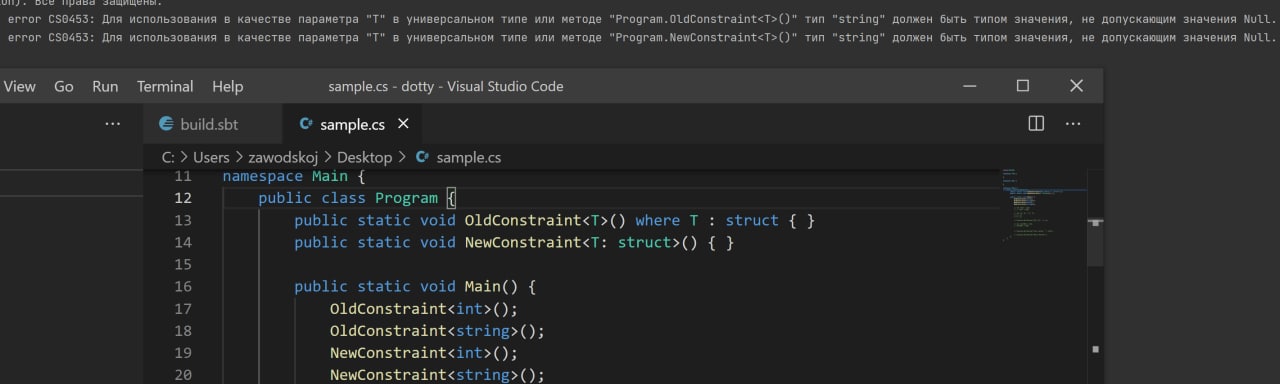The image size is (1280, 384).
Task: Click the sample.cs breadcrumb segment
Action: [x=469, y=157]
